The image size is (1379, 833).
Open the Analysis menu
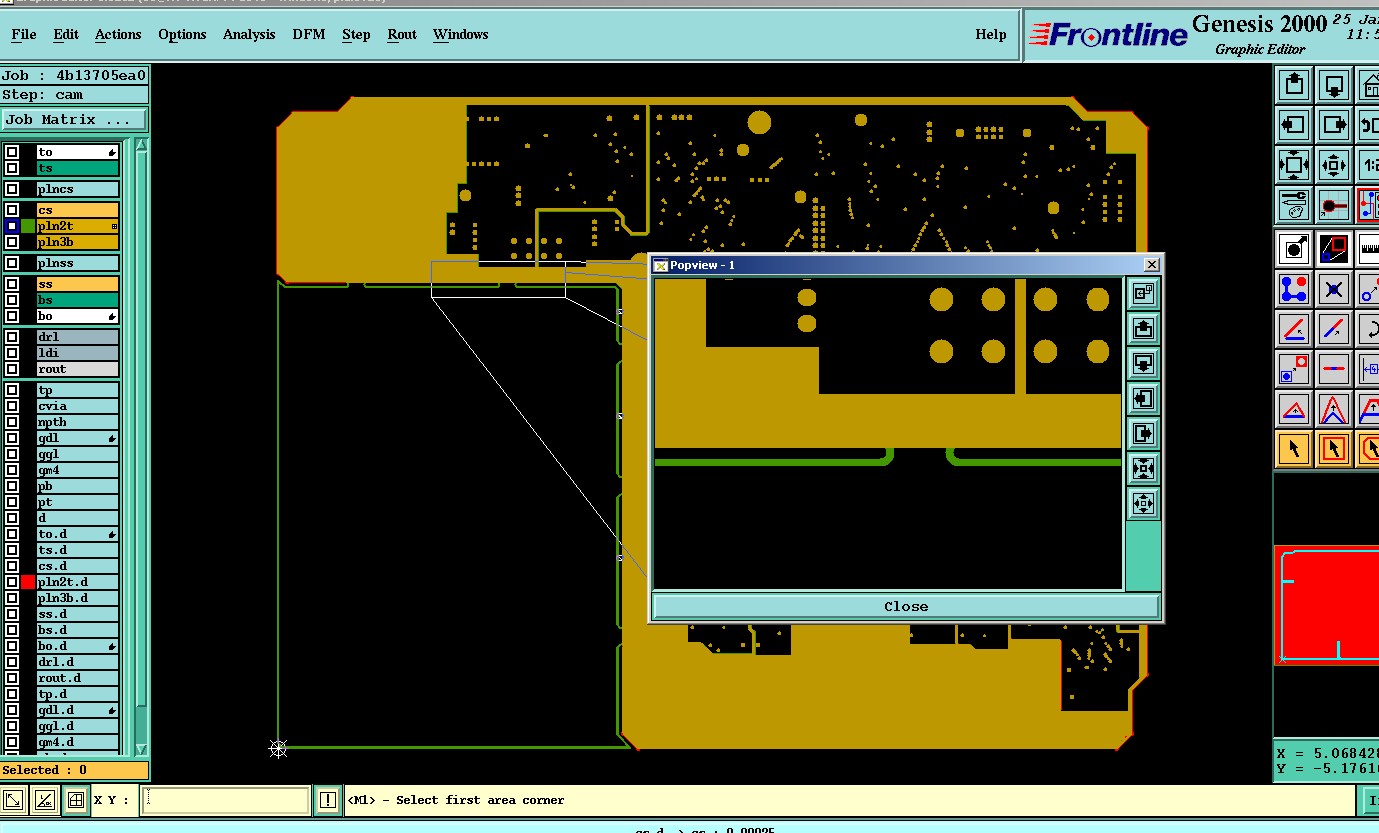coord(249,34)
